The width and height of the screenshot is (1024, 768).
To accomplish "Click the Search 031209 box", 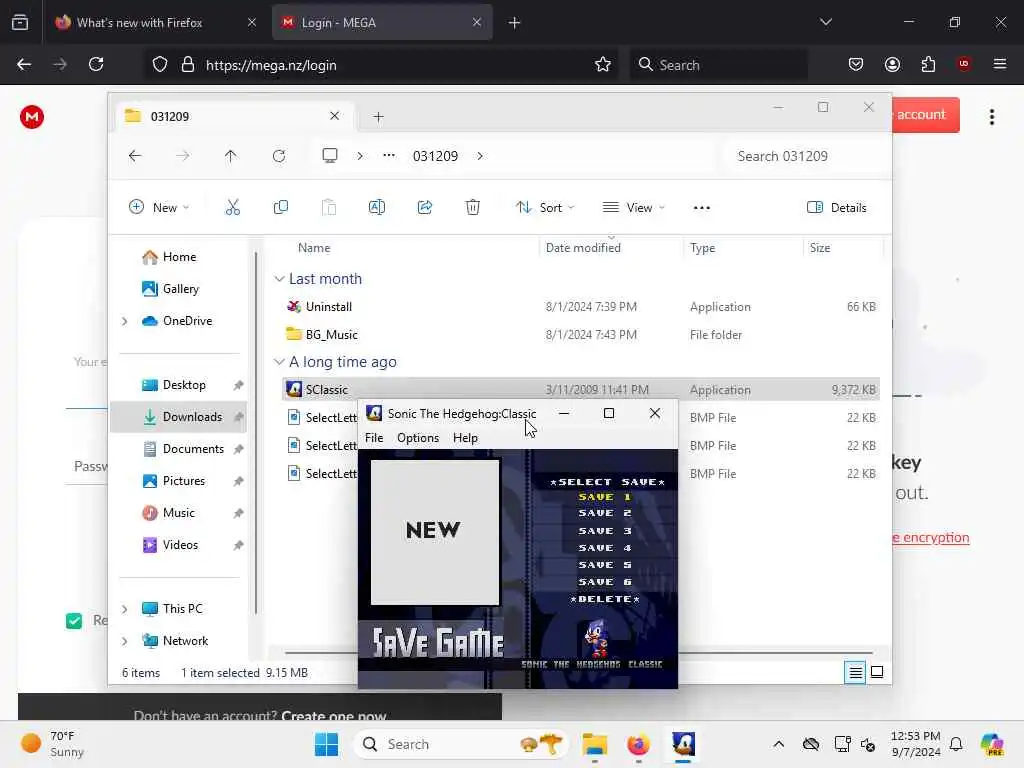I will (802, 156).
